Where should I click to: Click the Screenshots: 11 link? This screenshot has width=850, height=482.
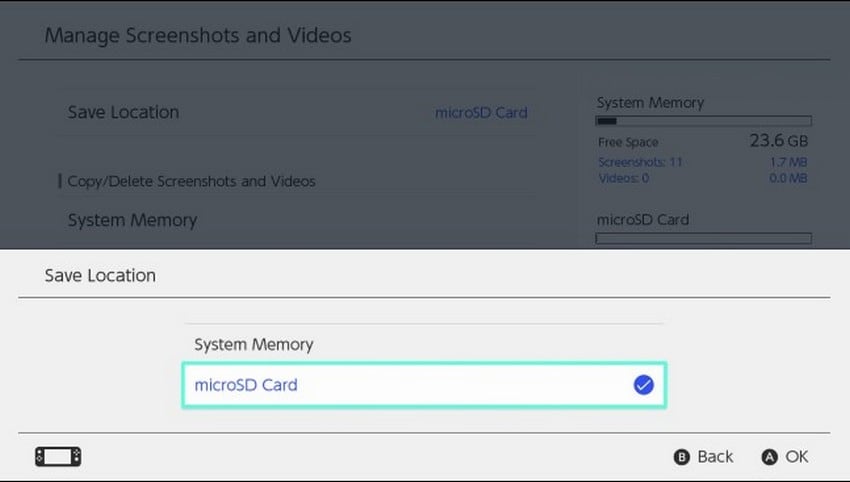click(x=640, y=162)
